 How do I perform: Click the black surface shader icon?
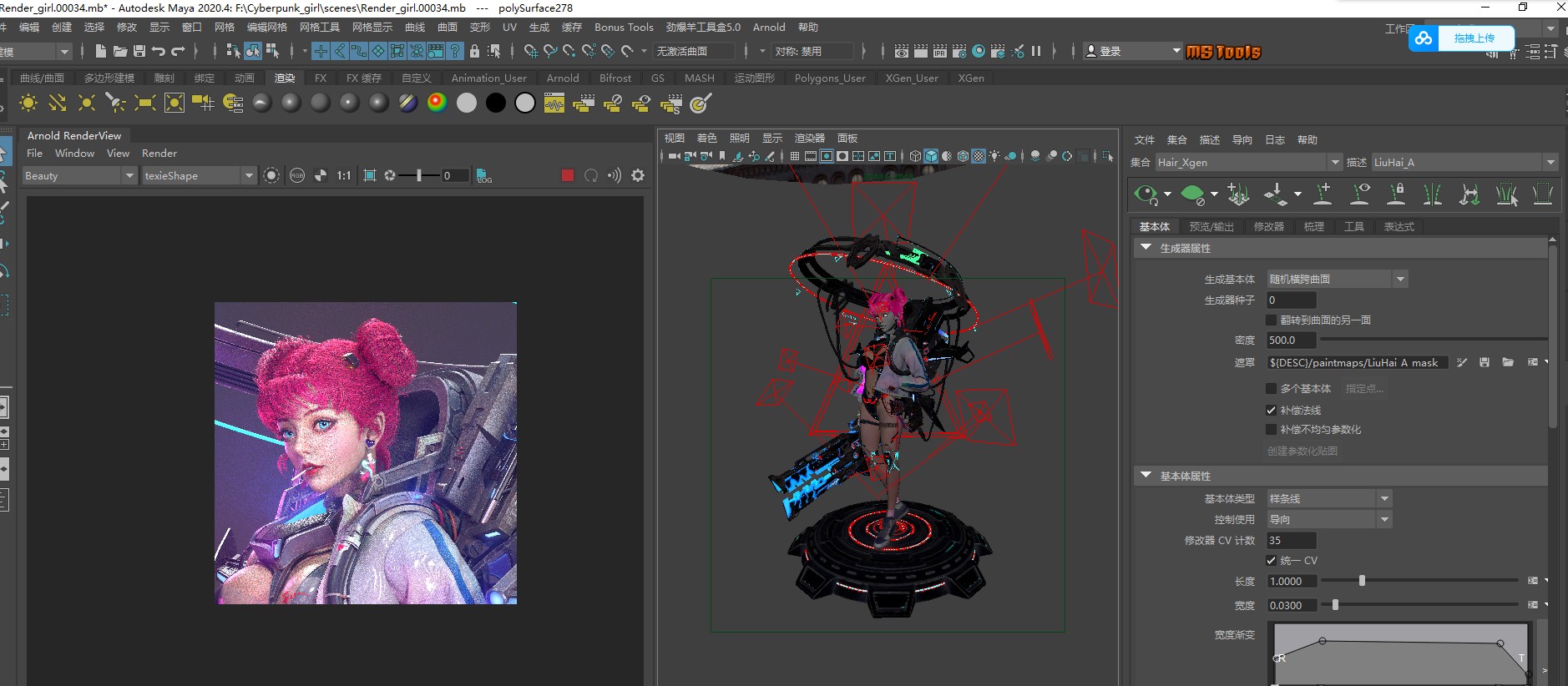(495, 103)
